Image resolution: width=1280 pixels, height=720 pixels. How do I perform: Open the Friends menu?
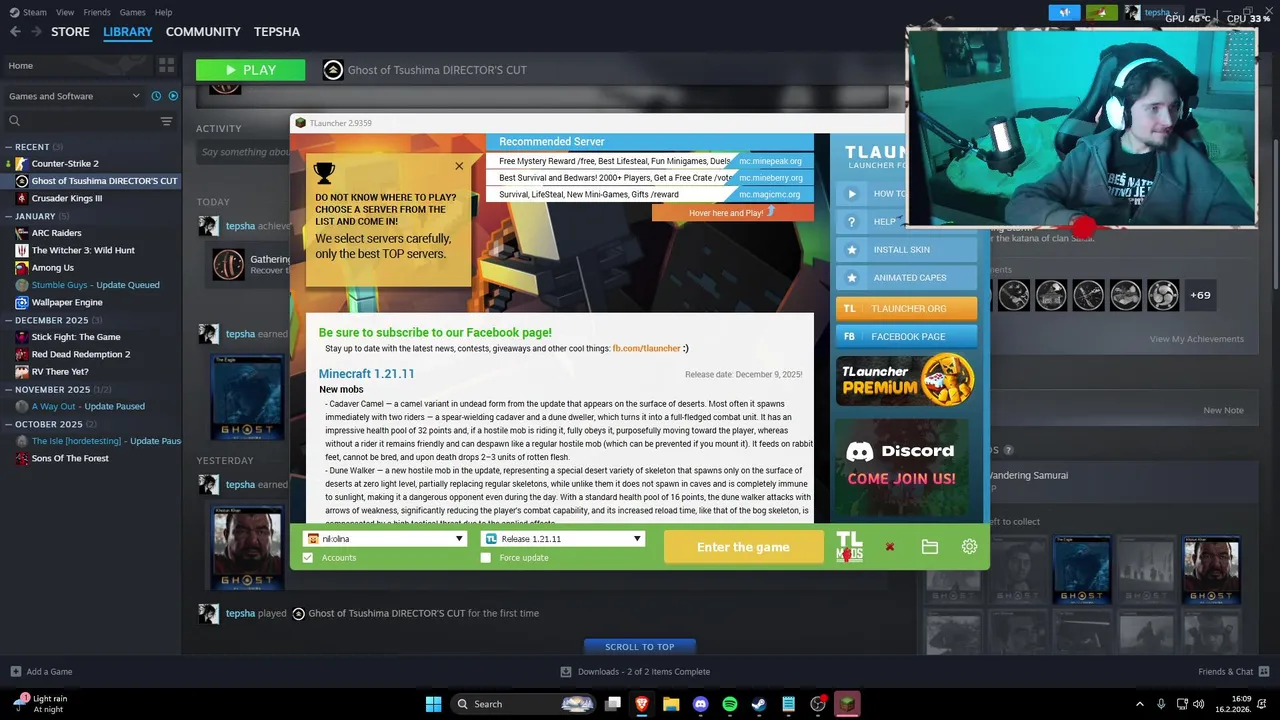[97, 12]
